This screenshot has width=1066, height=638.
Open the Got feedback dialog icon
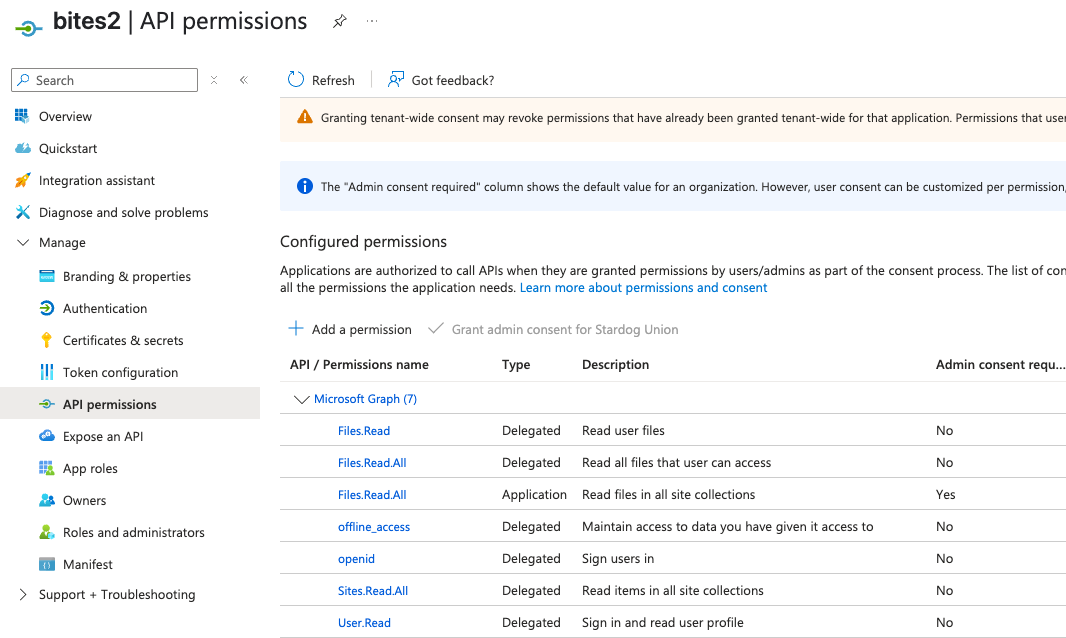pyautogui.click(x=396, y=79)
